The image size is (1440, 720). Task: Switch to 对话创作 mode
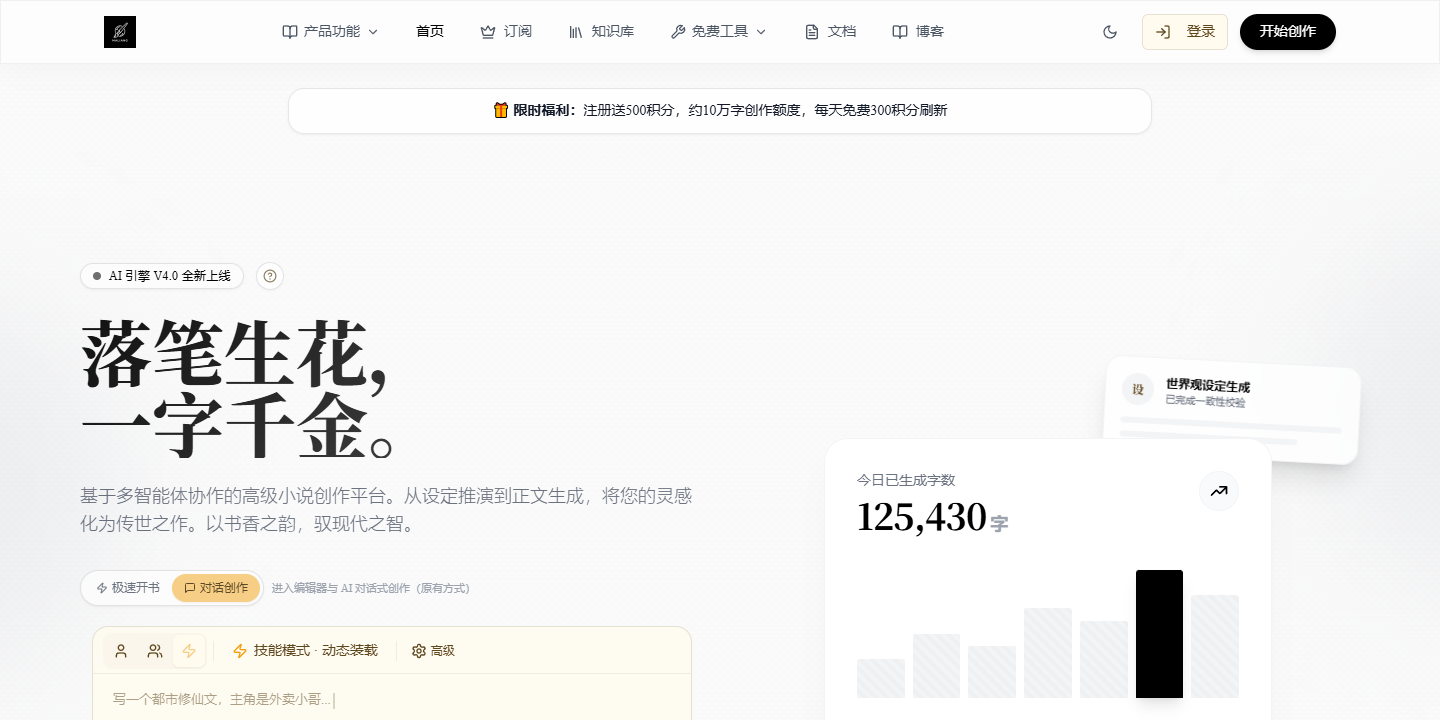pos(216,588)
